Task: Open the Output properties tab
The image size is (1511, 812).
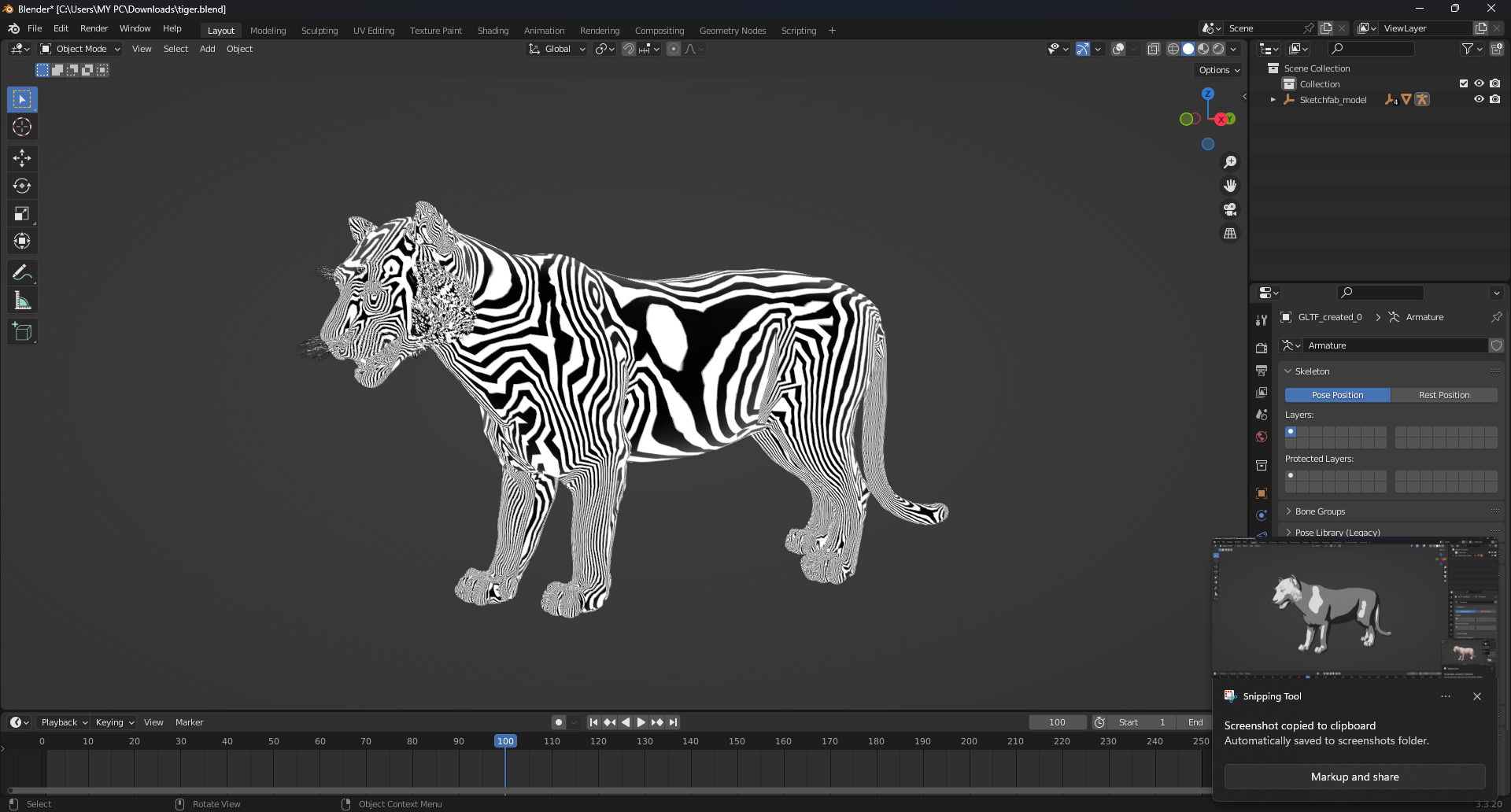Action: pos(1262,371)
